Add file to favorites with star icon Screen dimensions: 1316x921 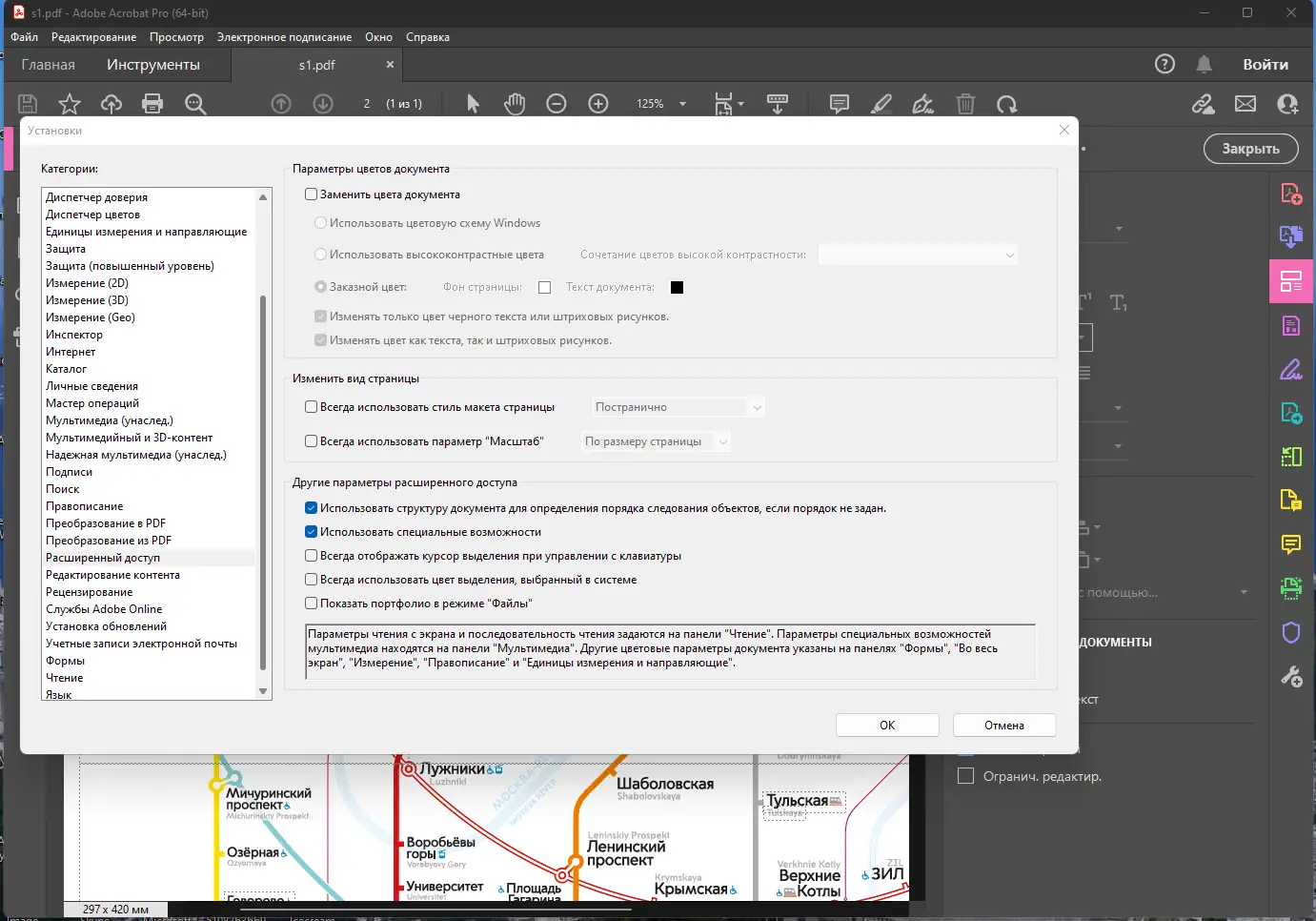click(x=70, y=104)
